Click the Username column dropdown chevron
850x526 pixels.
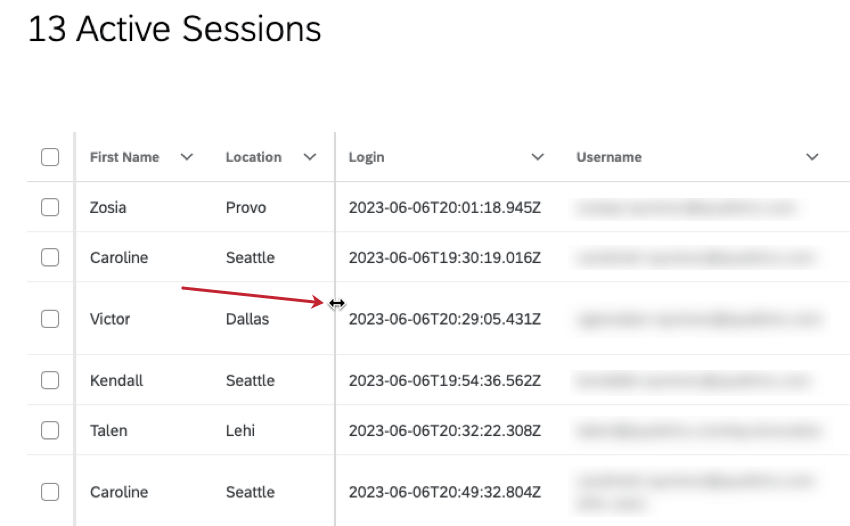(x=812, y=157)
